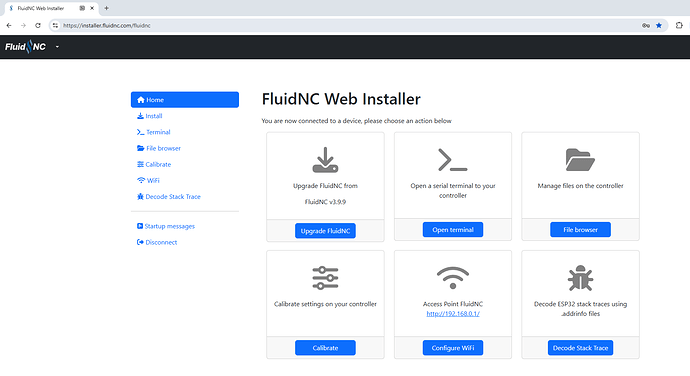Select Home in the sidebar menu
This screenshot has width=690, height=376.
(x=185, y=100)
